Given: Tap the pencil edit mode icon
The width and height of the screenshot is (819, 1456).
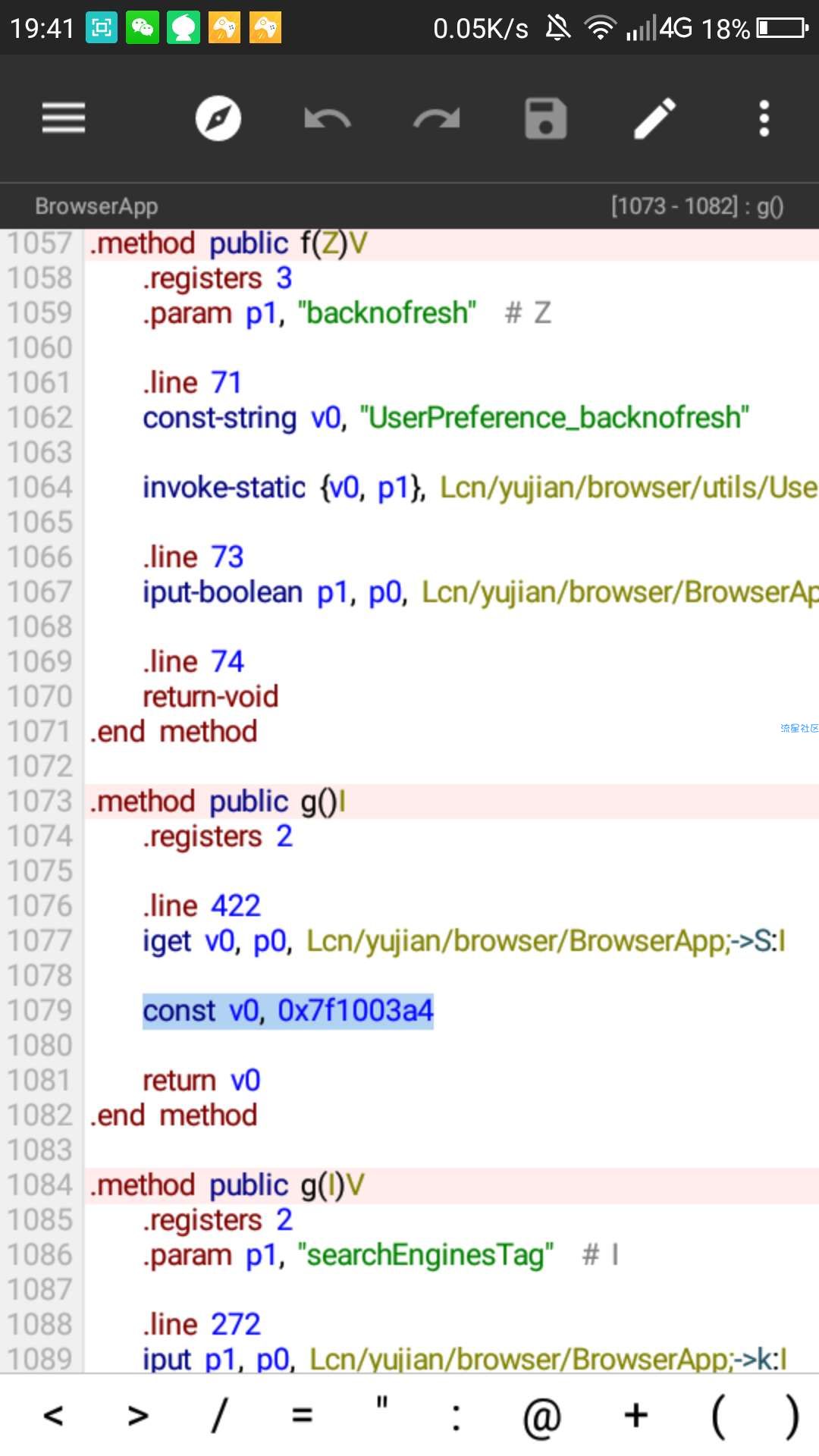Looking at the screenshot, I should 655,118.
